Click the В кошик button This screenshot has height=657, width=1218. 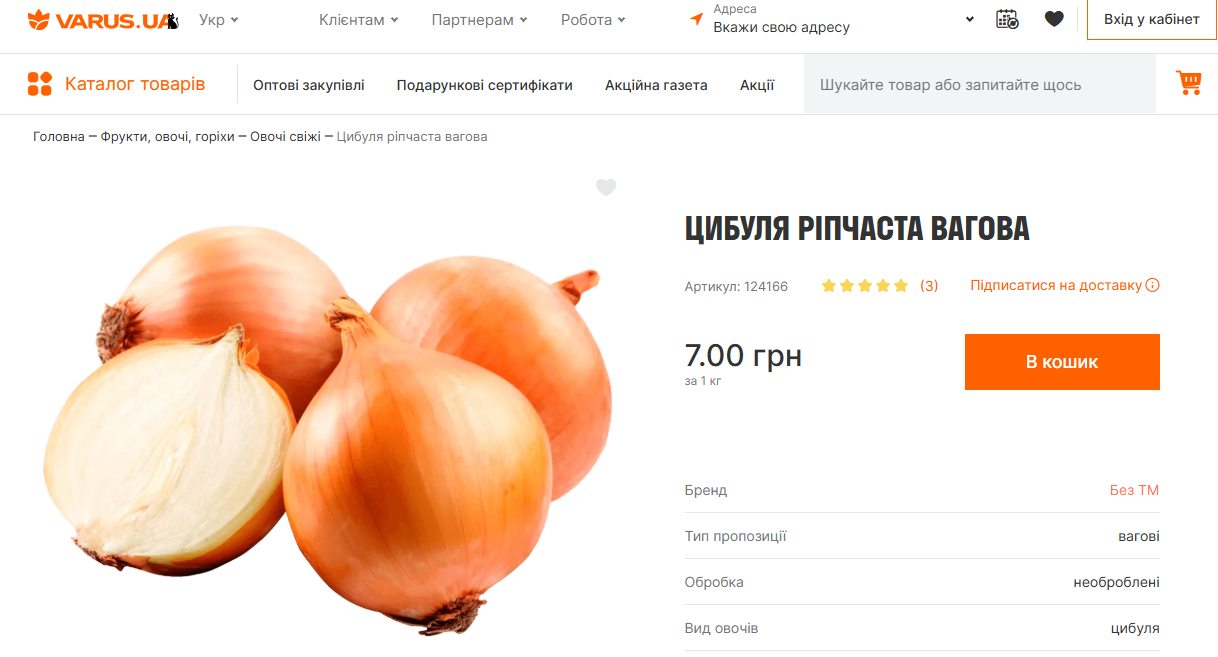click(x=1062, y=362)
